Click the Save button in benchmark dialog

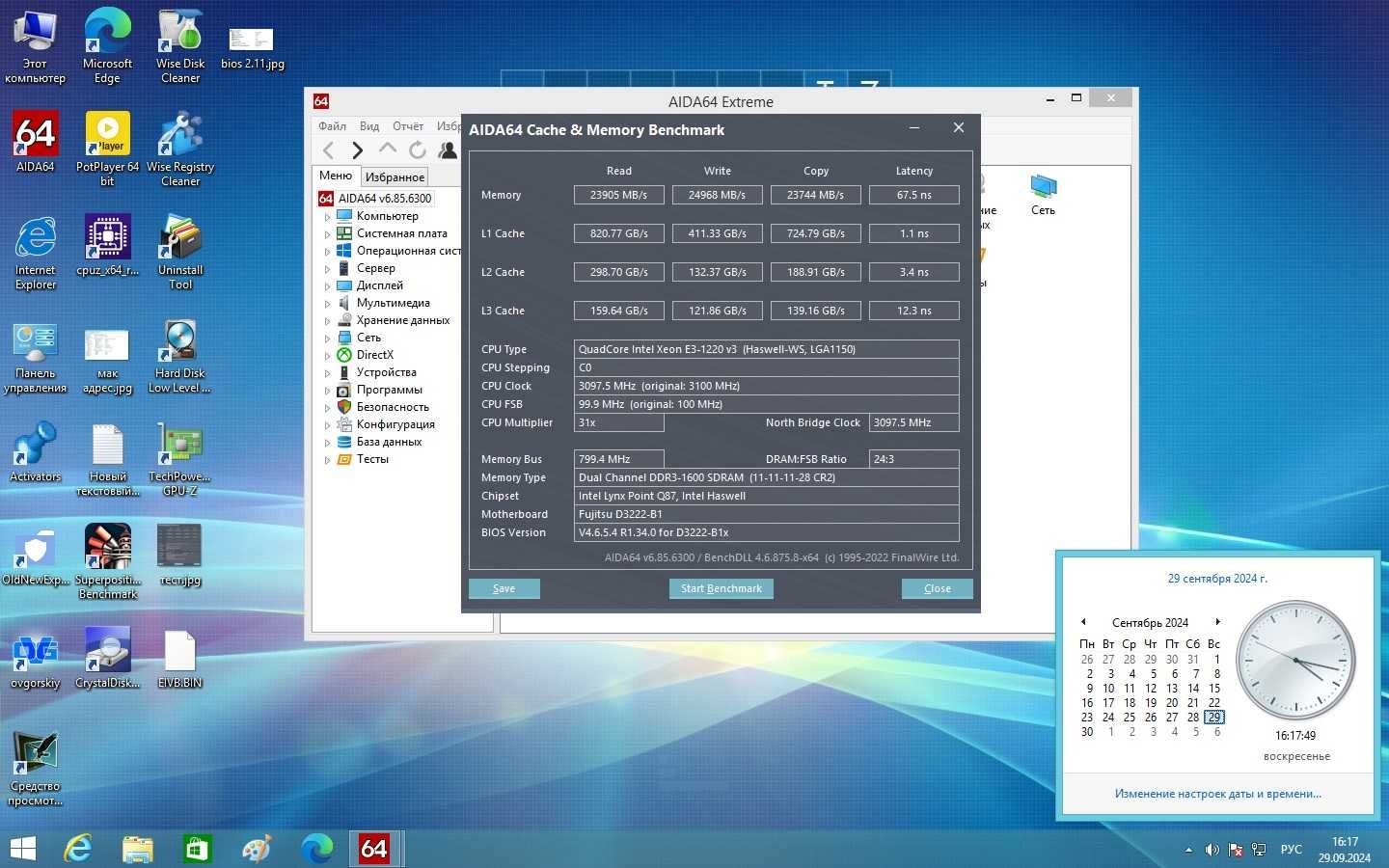click(504, 588)
